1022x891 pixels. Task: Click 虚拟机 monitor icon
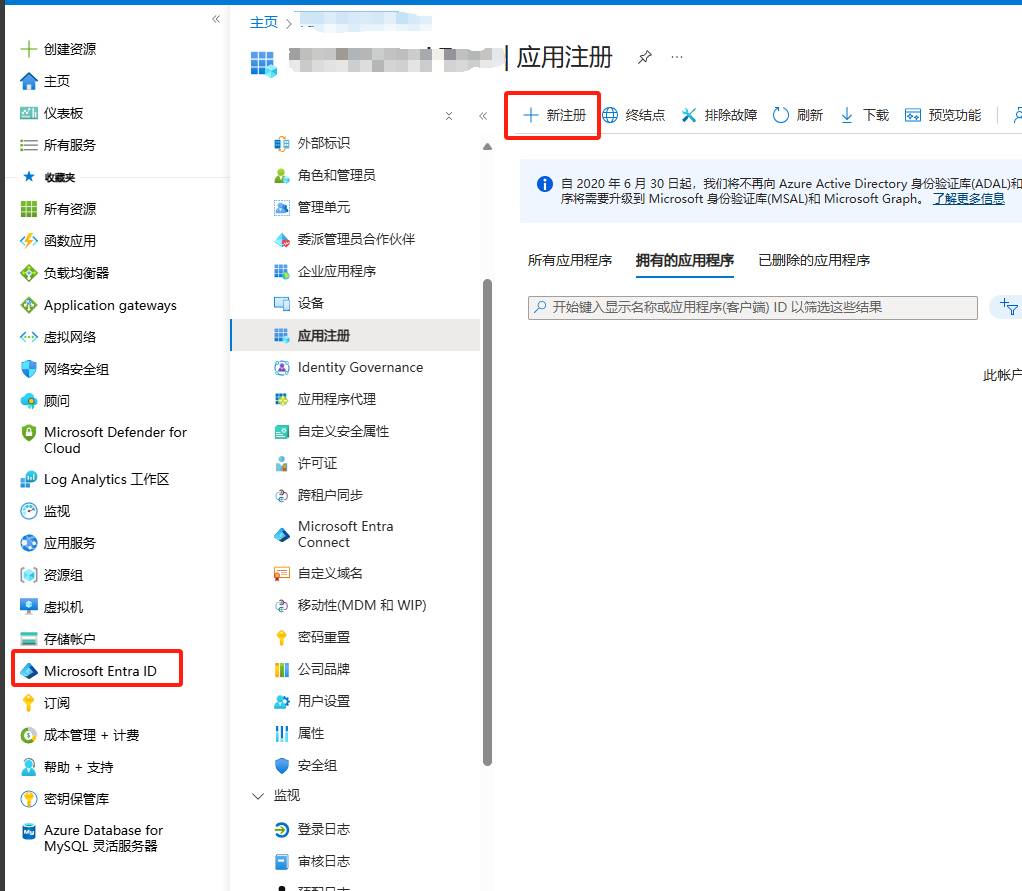pyautogui.click(x=29, y=607)
